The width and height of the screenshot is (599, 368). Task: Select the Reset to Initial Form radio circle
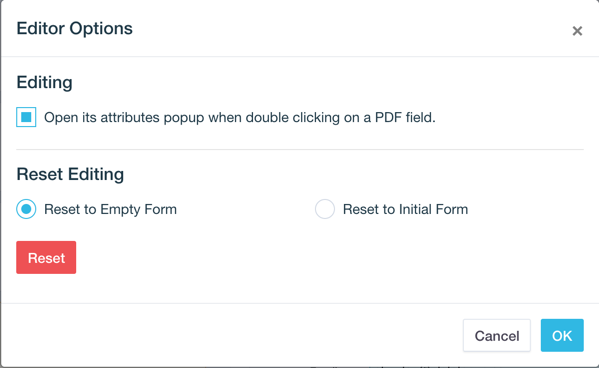325,209
